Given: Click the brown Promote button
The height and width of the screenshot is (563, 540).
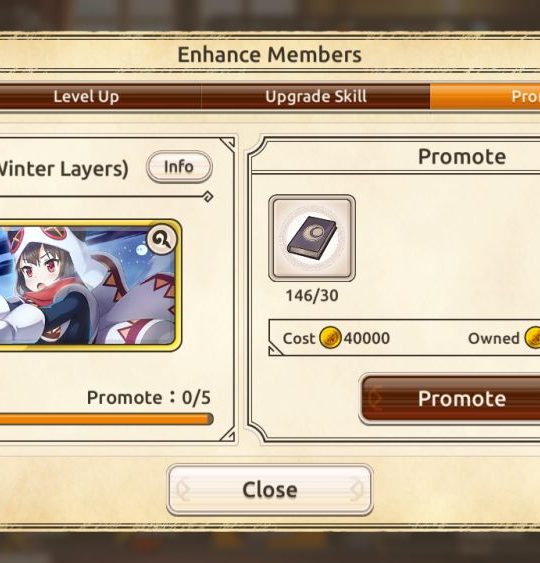Looking at the screenshot, I should [451, 399].
